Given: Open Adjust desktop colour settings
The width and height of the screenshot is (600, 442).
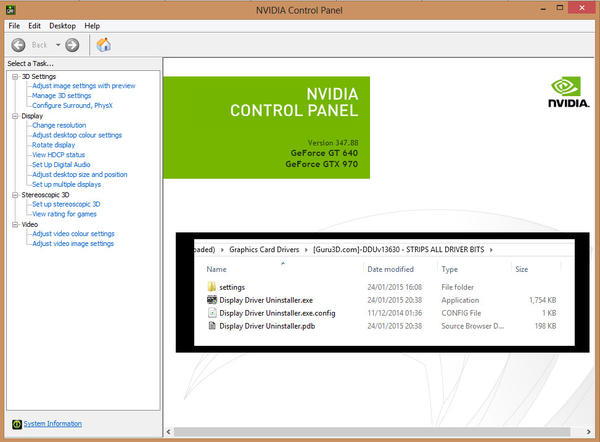Looking at the screenshot, I should (77, 135).
